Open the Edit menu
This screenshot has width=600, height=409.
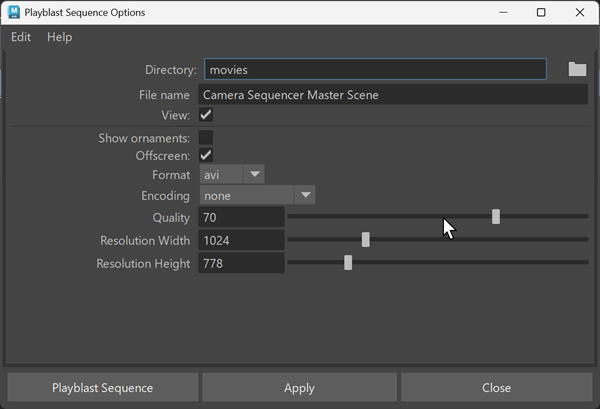[21, 37]
